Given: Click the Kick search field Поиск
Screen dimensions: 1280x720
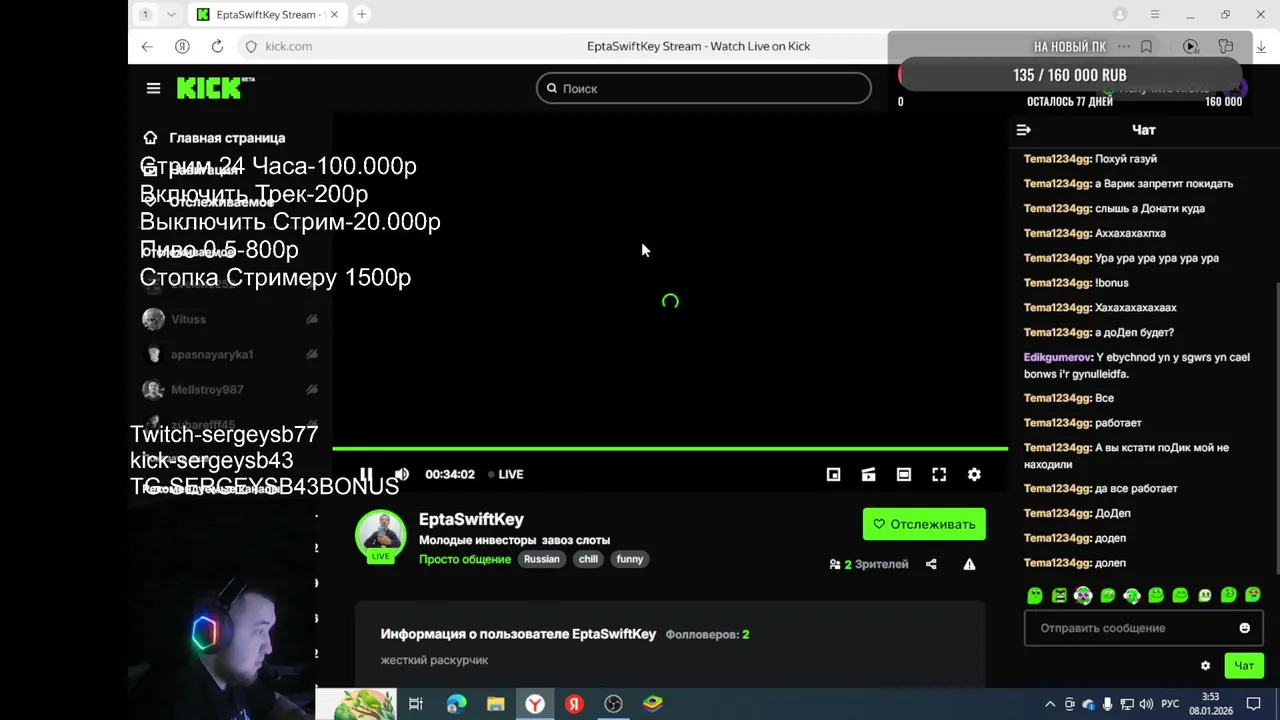Looking at the screenshot, I should [704, 88].
